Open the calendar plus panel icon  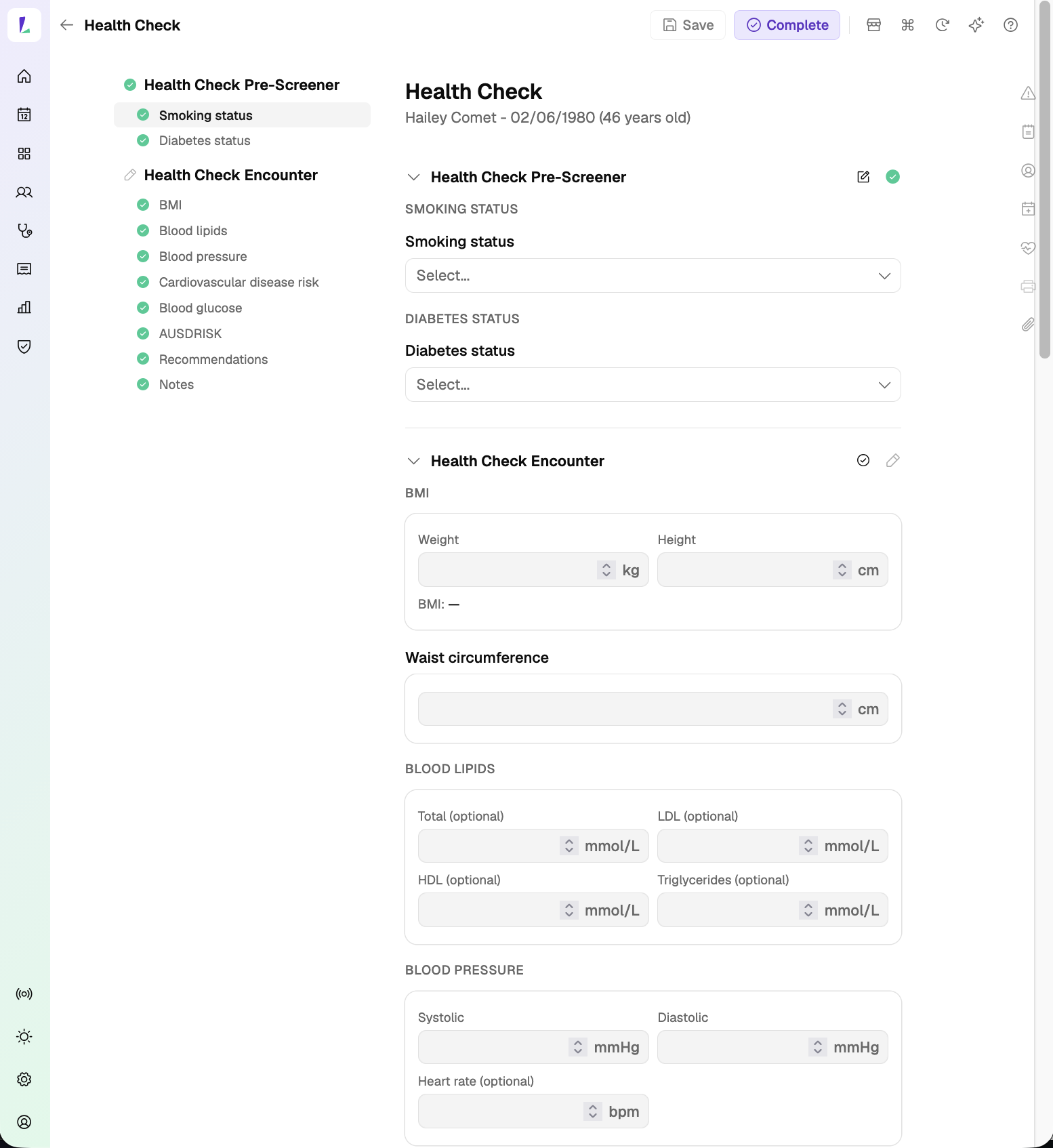1028,209
